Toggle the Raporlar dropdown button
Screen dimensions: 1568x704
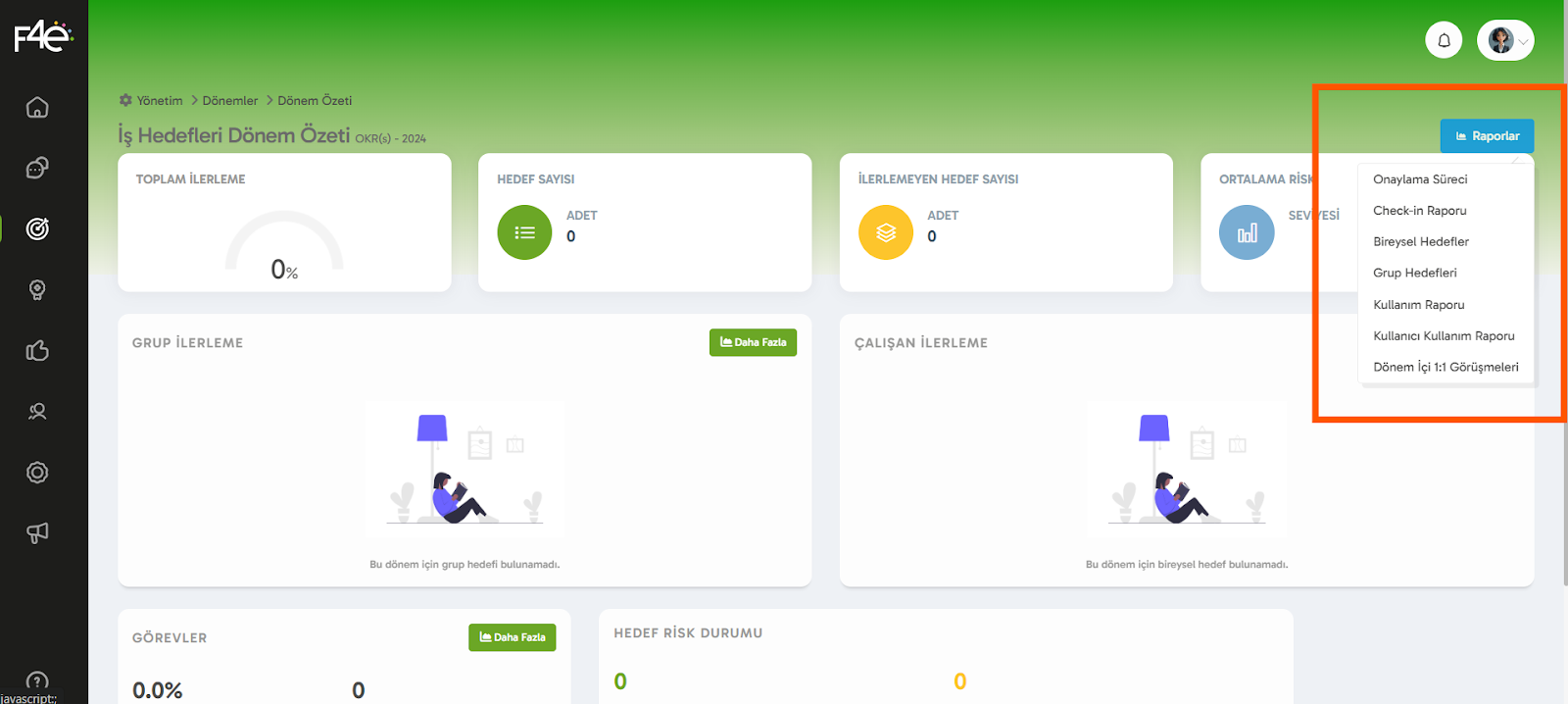point(1487,136)
